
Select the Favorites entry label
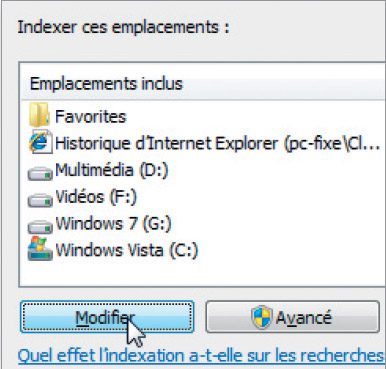91,117
